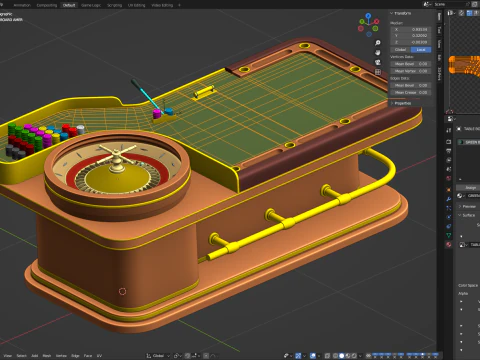Open the Game Logic workspace tab
Screen dimensions: 480x360
pyautogui.click(x=91, y=5)
